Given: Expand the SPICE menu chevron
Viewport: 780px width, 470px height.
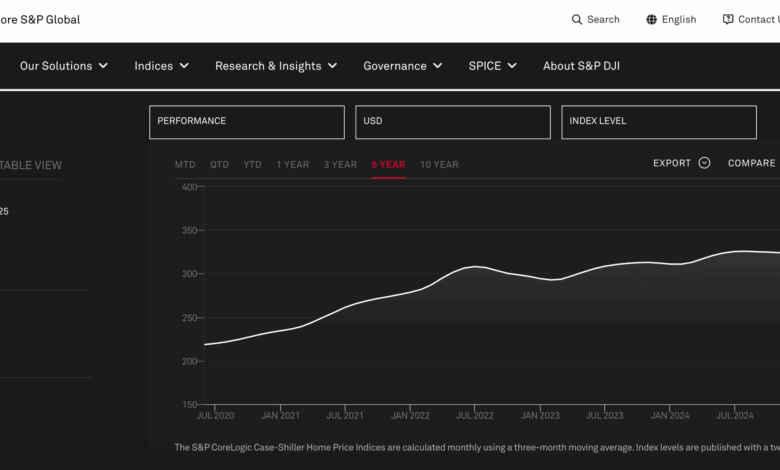Looking at the screenshot, I should [512, 66].
